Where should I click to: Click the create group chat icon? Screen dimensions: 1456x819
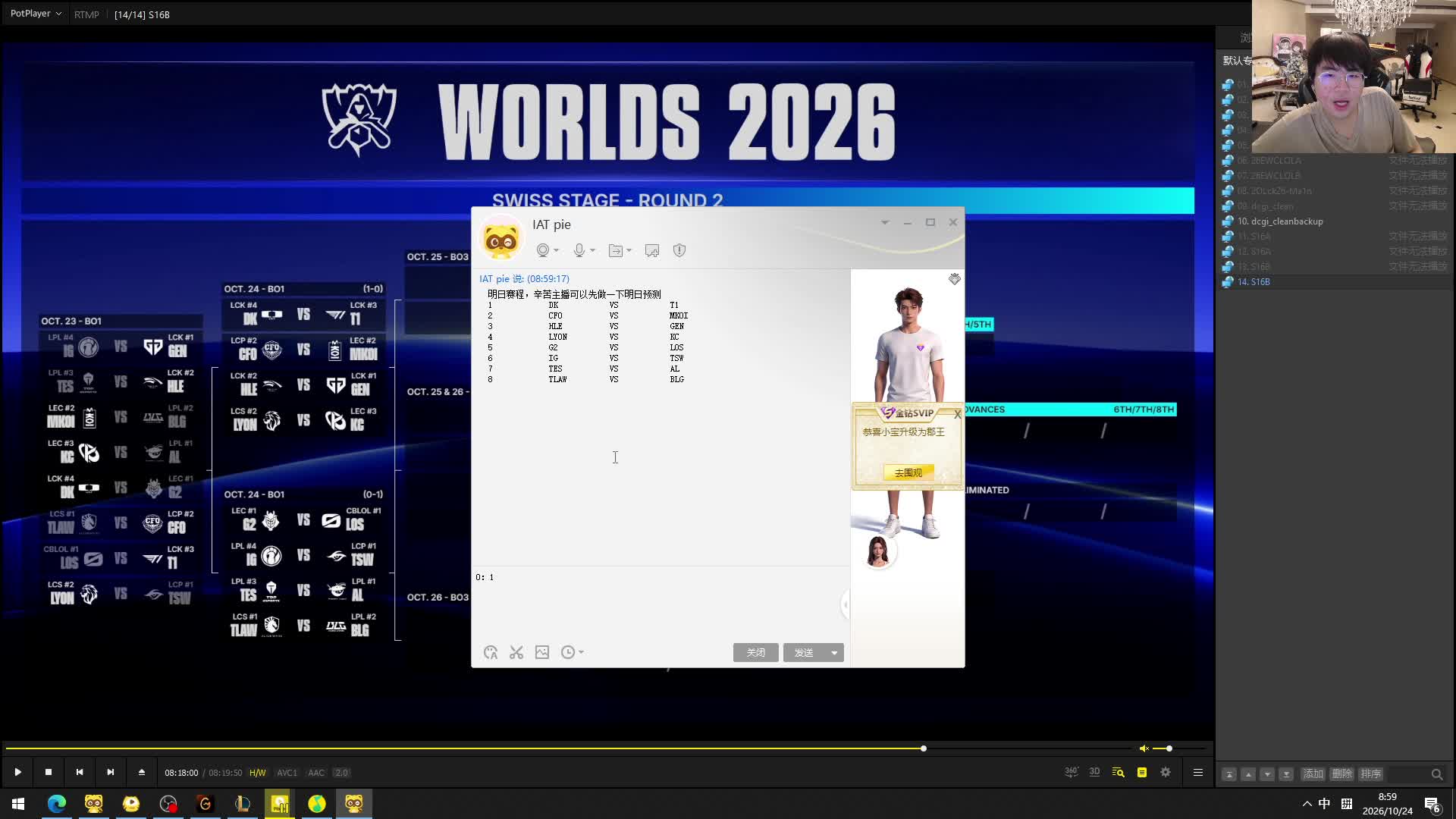click(652, 250)
